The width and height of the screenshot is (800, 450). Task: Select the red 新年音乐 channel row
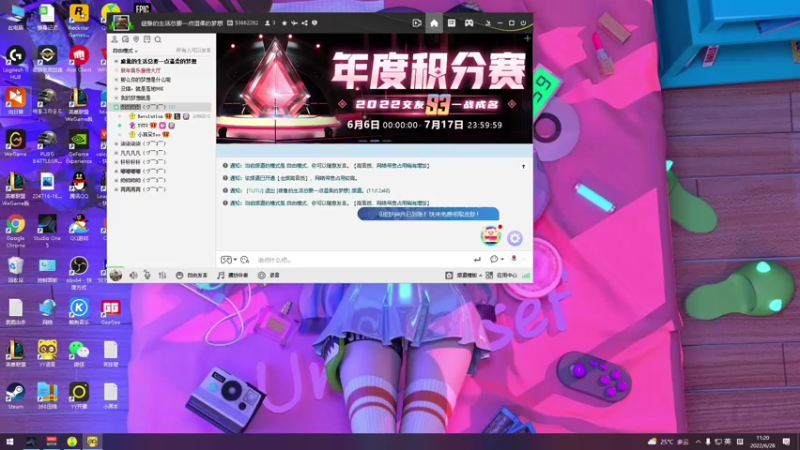click(x=140, y=70)
